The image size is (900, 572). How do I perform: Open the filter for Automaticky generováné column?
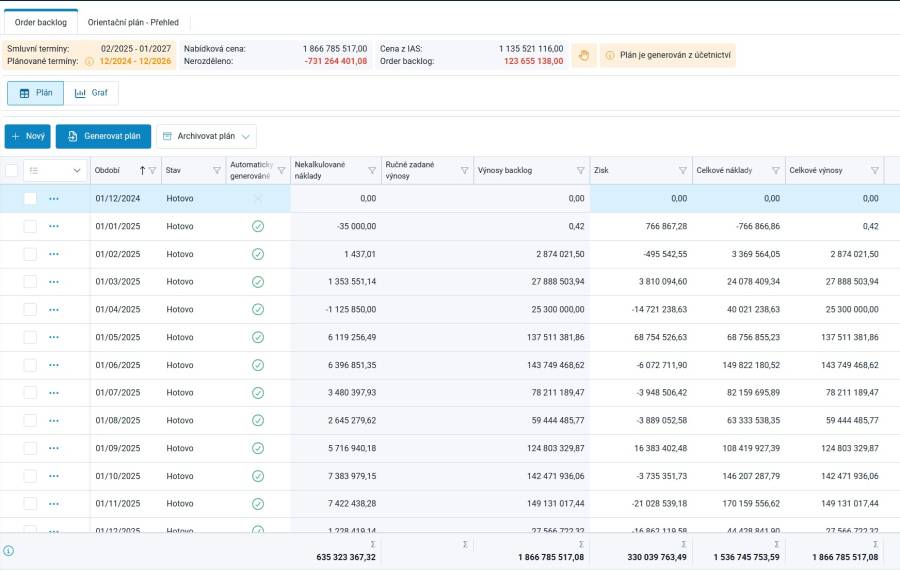tap(282, 170)
